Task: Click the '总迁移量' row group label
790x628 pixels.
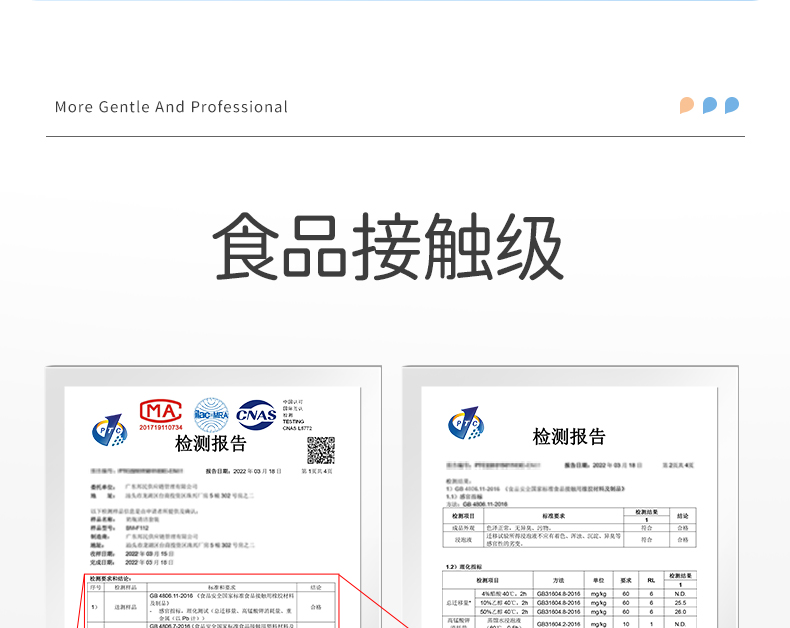Action: [x=459, y=603]
